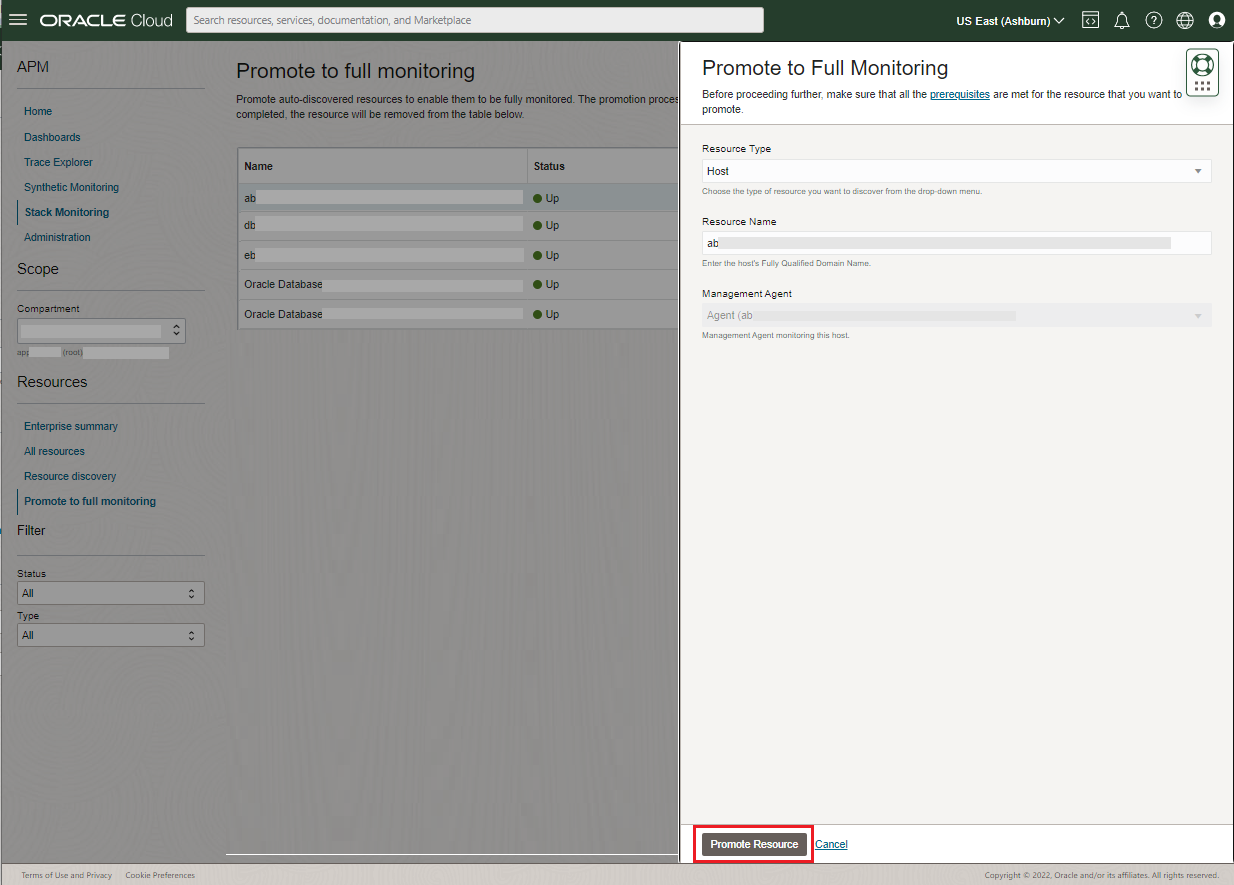Open the announcements bell icon
Screen dimensions: 1234x885
[1122, 20]
